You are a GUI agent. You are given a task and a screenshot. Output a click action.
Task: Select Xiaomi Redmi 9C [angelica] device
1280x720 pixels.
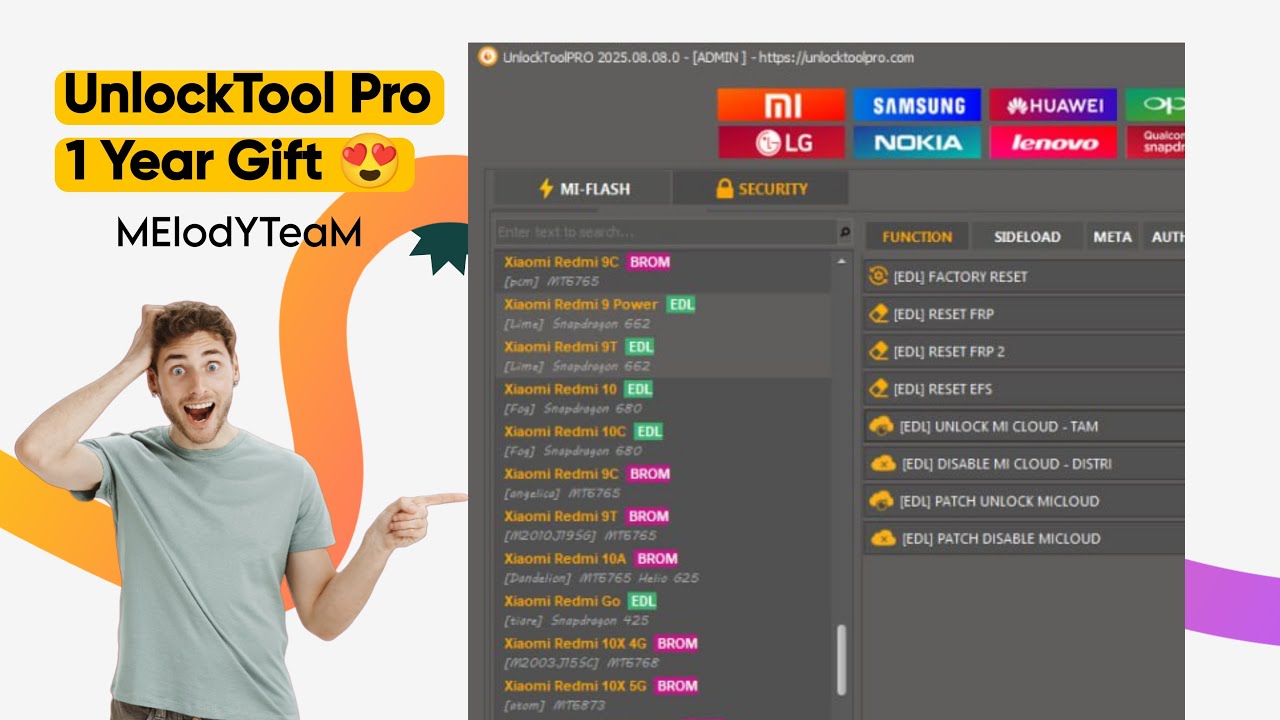pos(664,483)
